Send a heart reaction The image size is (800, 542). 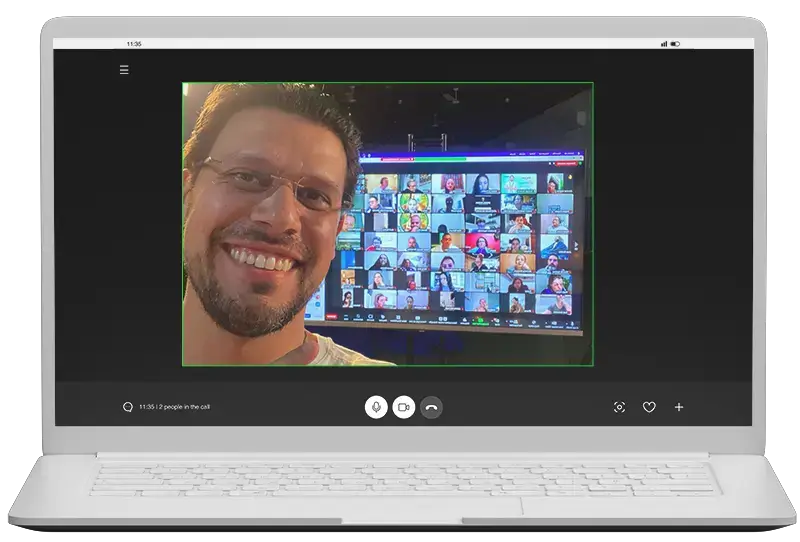click(649, 407)
